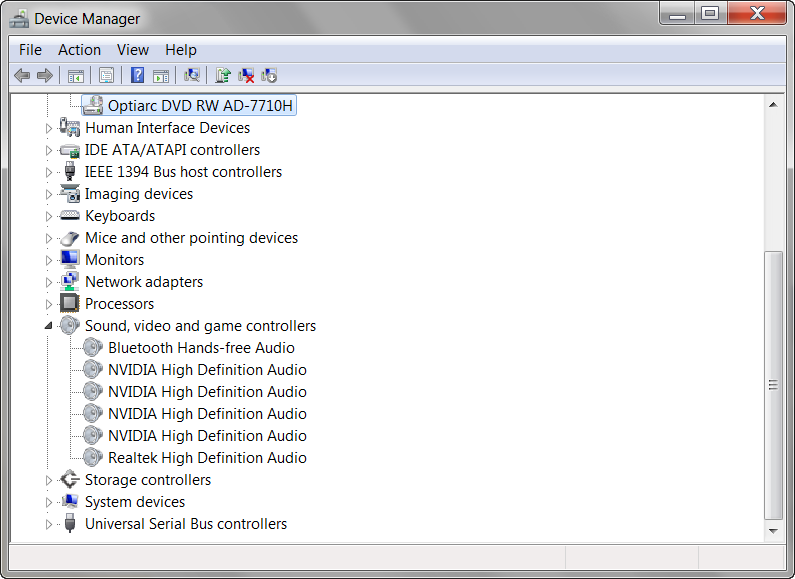Click the vertical scrollbar thumb
Image resolution: width=795 pixels, height=579 pixels.
tap(773, 385)
